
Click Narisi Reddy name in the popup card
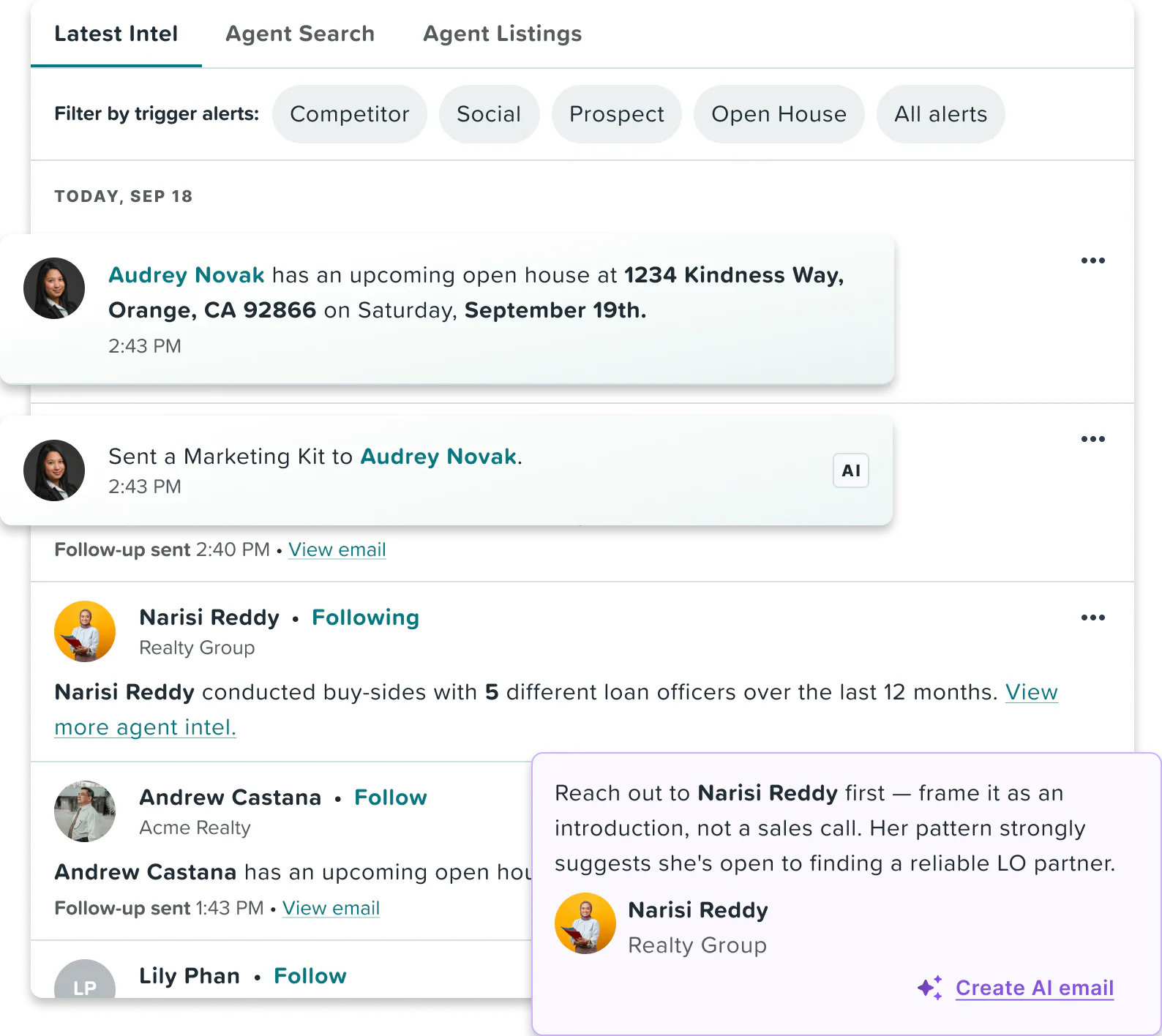coord(698,910)
